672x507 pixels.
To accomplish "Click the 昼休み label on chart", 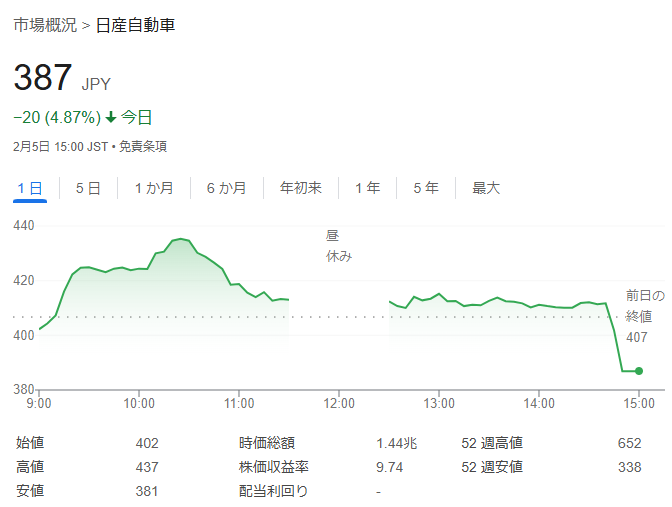I will click(x=339, y=246).
